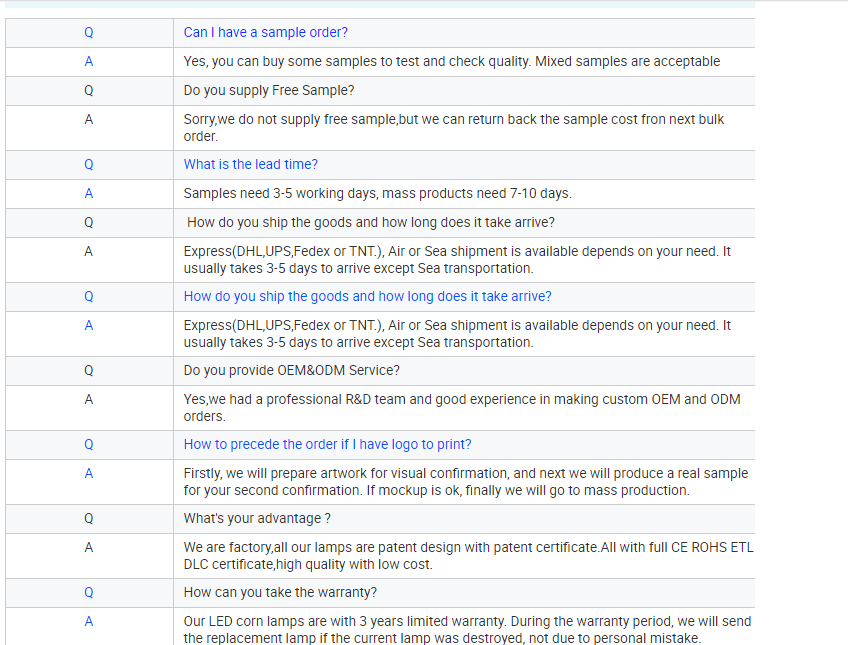Image resolution: width=848 pixels, height=645 pixels.
Task: Click the answer mentioning professional R&D team
Action: point(462,408)
